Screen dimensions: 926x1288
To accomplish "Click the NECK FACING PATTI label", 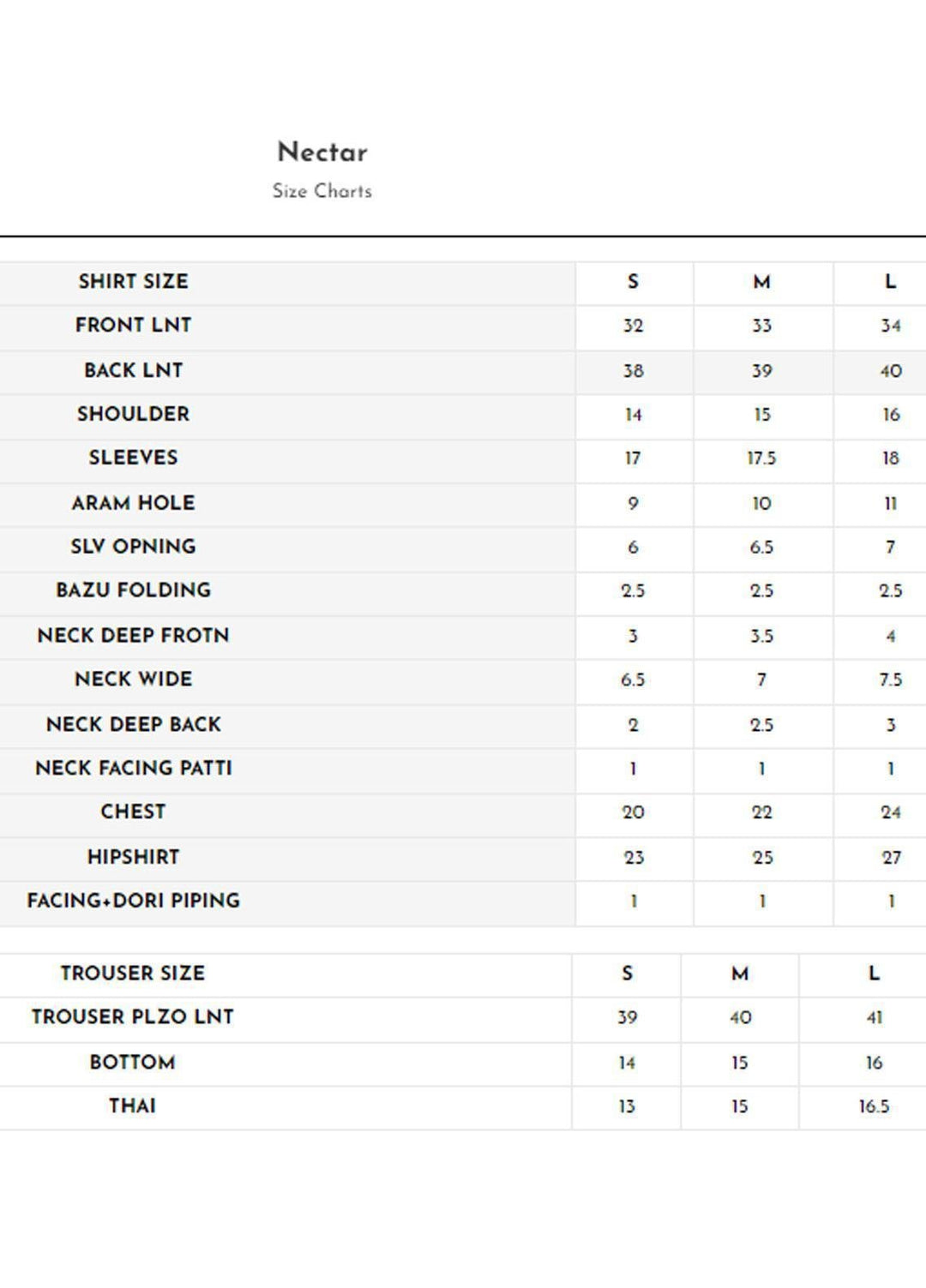I will coord(133,768).
